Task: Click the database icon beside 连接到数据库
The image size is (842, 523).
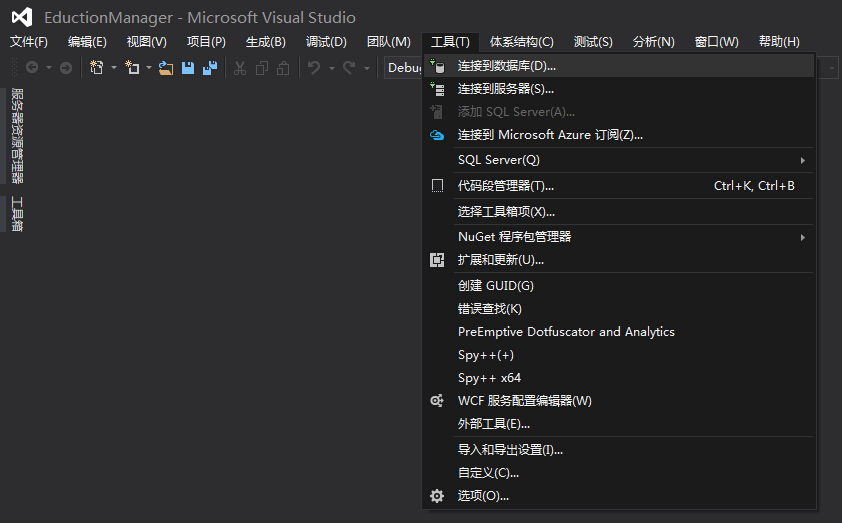Action: (x=437, y=66)
